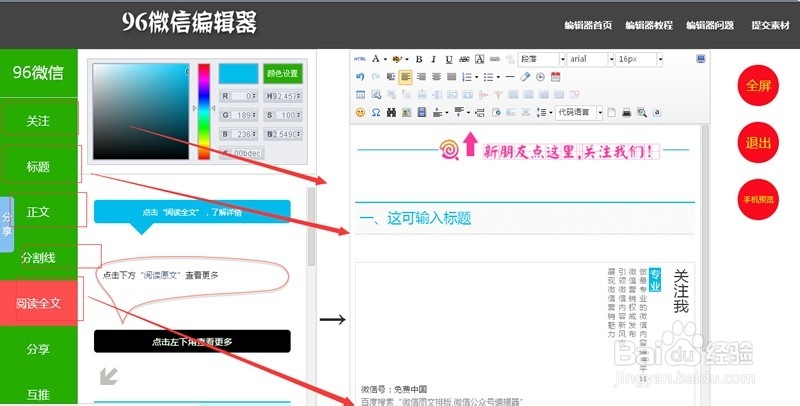Insert an image via picture icon
Image resolution: width=800 pixels, height=406 pixels.
pos(407,112)
